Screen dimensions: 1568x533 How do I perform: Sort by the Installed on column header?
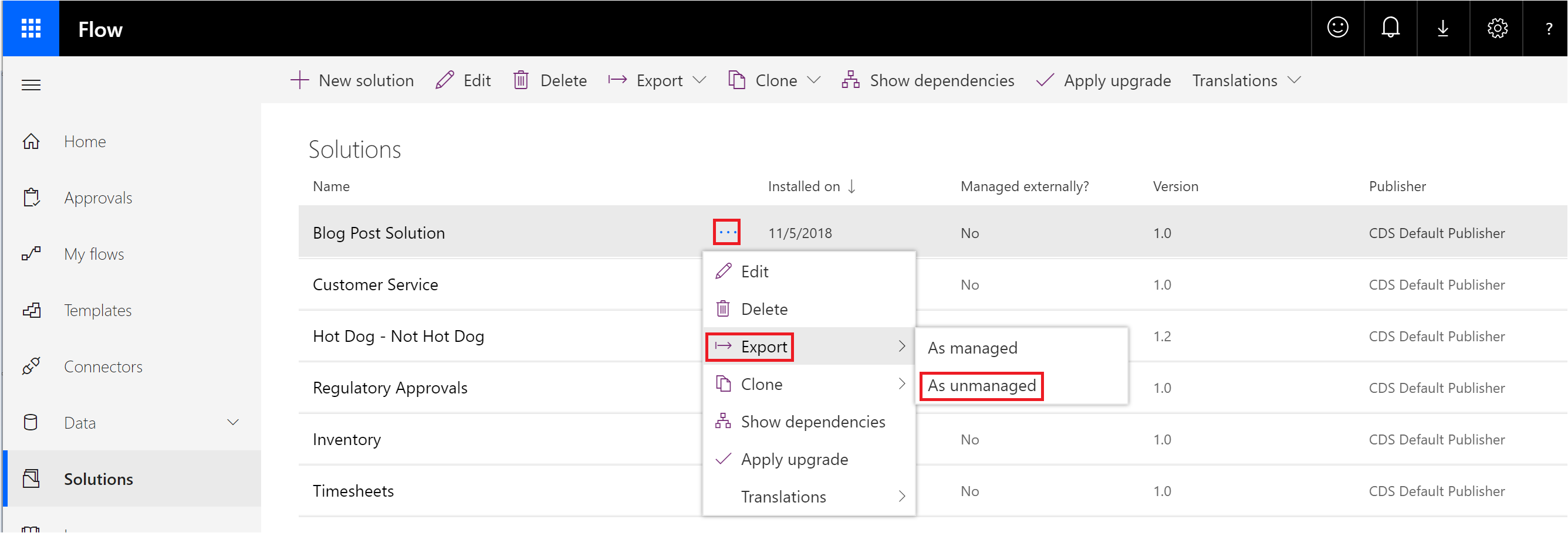point(803,186)
